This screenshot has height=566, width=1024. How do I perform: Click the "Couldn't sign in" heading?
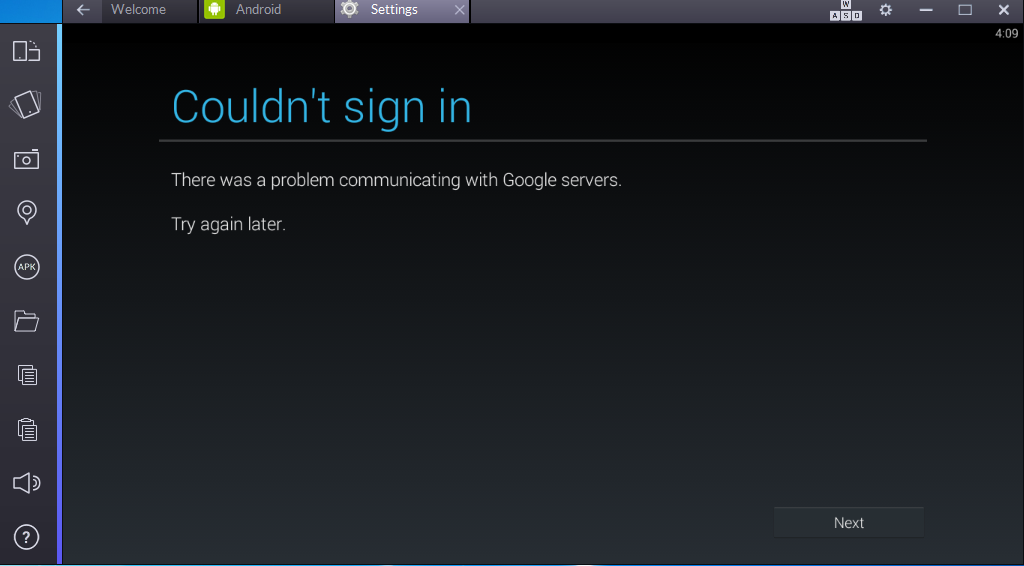[321, 107]
